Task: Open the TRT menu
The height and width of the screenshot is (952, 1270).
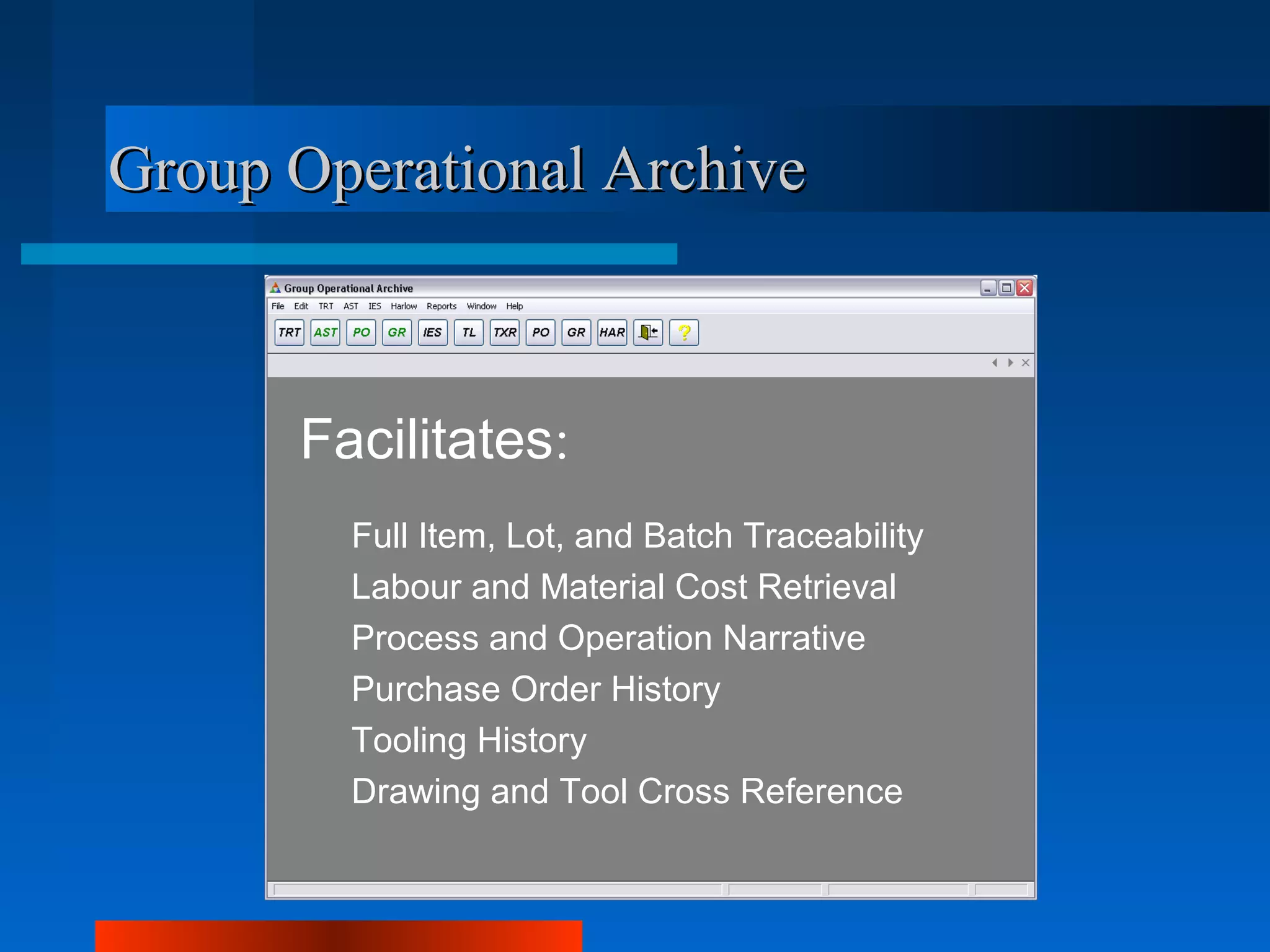Action: (326, 306)
